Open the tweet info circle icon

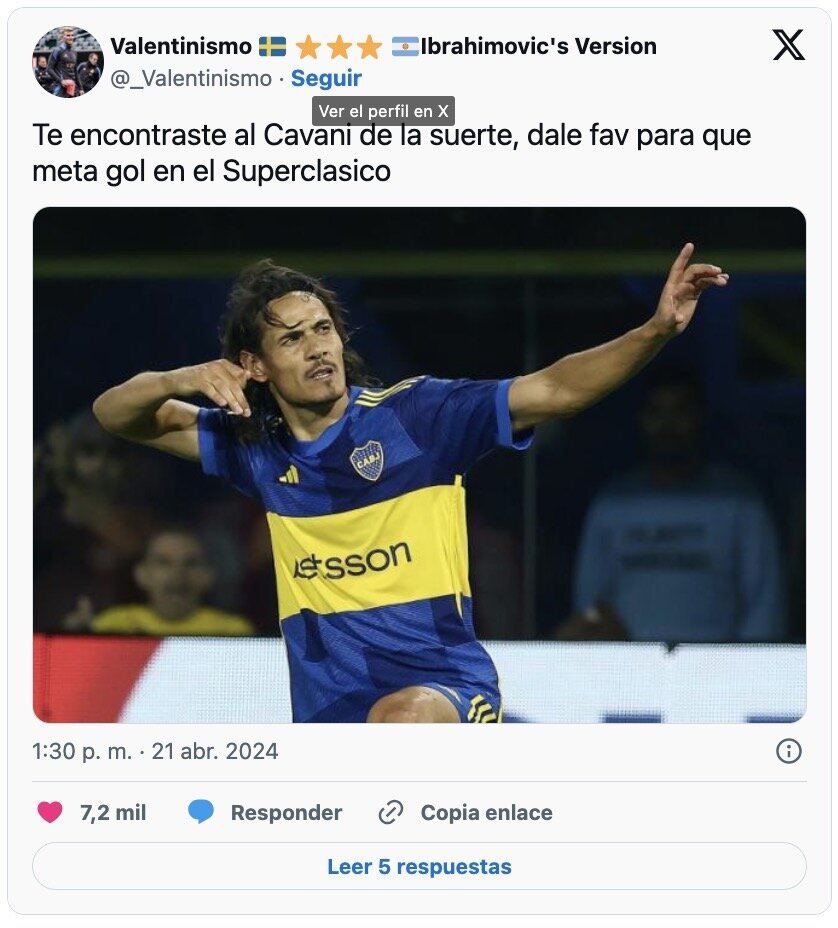(788, 751)
